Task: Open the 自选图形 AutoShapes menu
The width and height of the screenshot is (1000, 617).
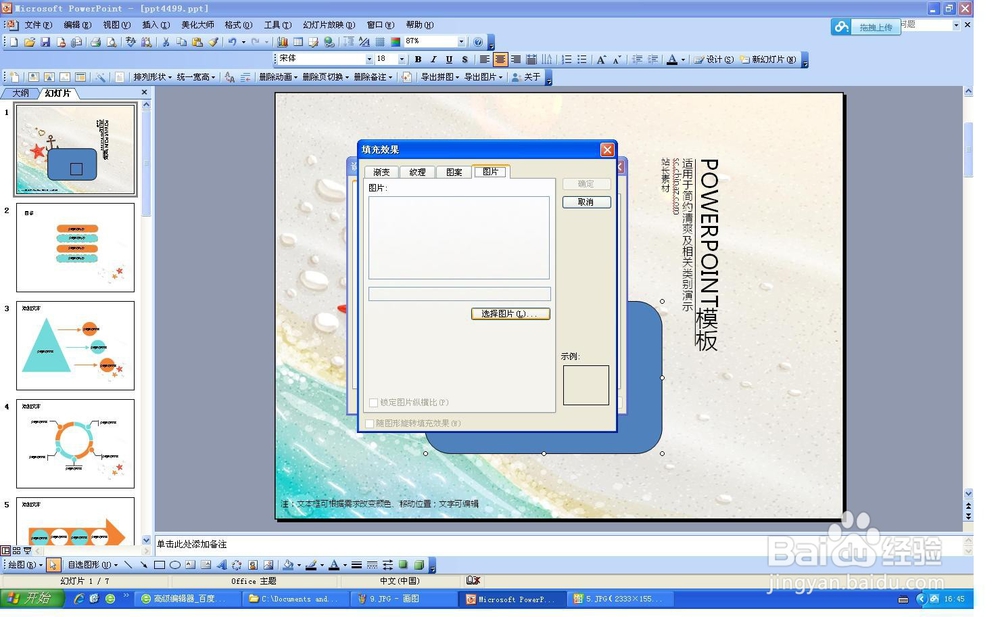Action: 92,565
